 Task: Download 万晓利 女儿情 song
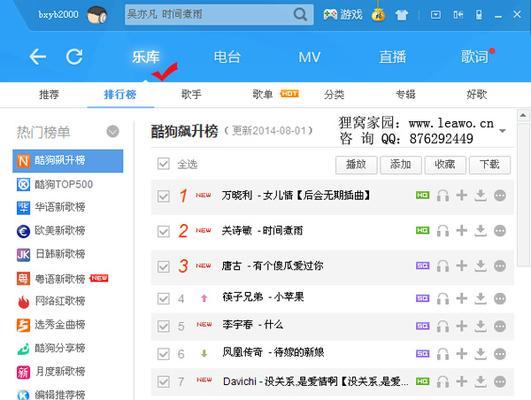click(x=480, y=195)
